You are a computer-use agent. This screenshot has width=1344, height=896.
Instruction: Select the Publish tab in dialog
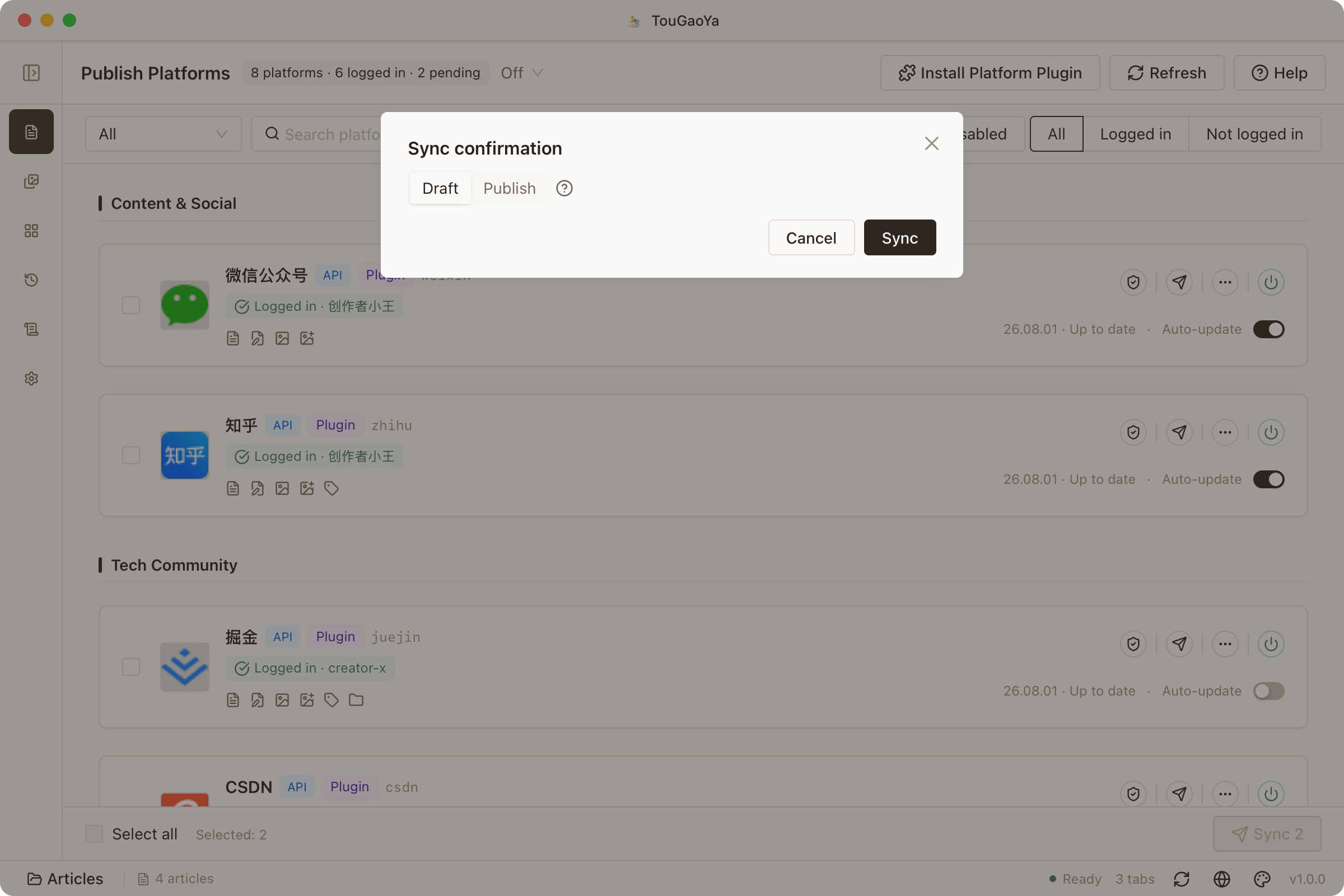click(x=510, y=188)
